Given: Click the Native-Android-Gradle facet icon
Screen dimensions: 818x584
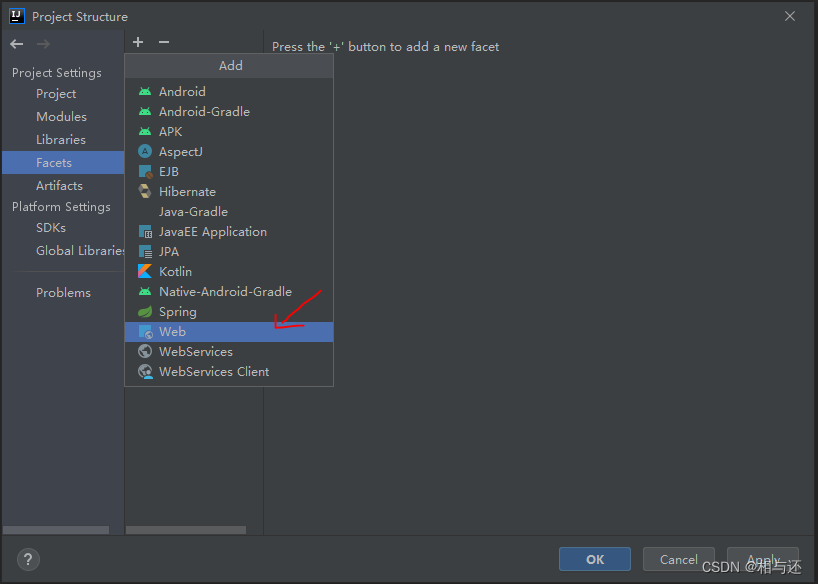Looking at the screenshot, I should (x=145, y=292).
